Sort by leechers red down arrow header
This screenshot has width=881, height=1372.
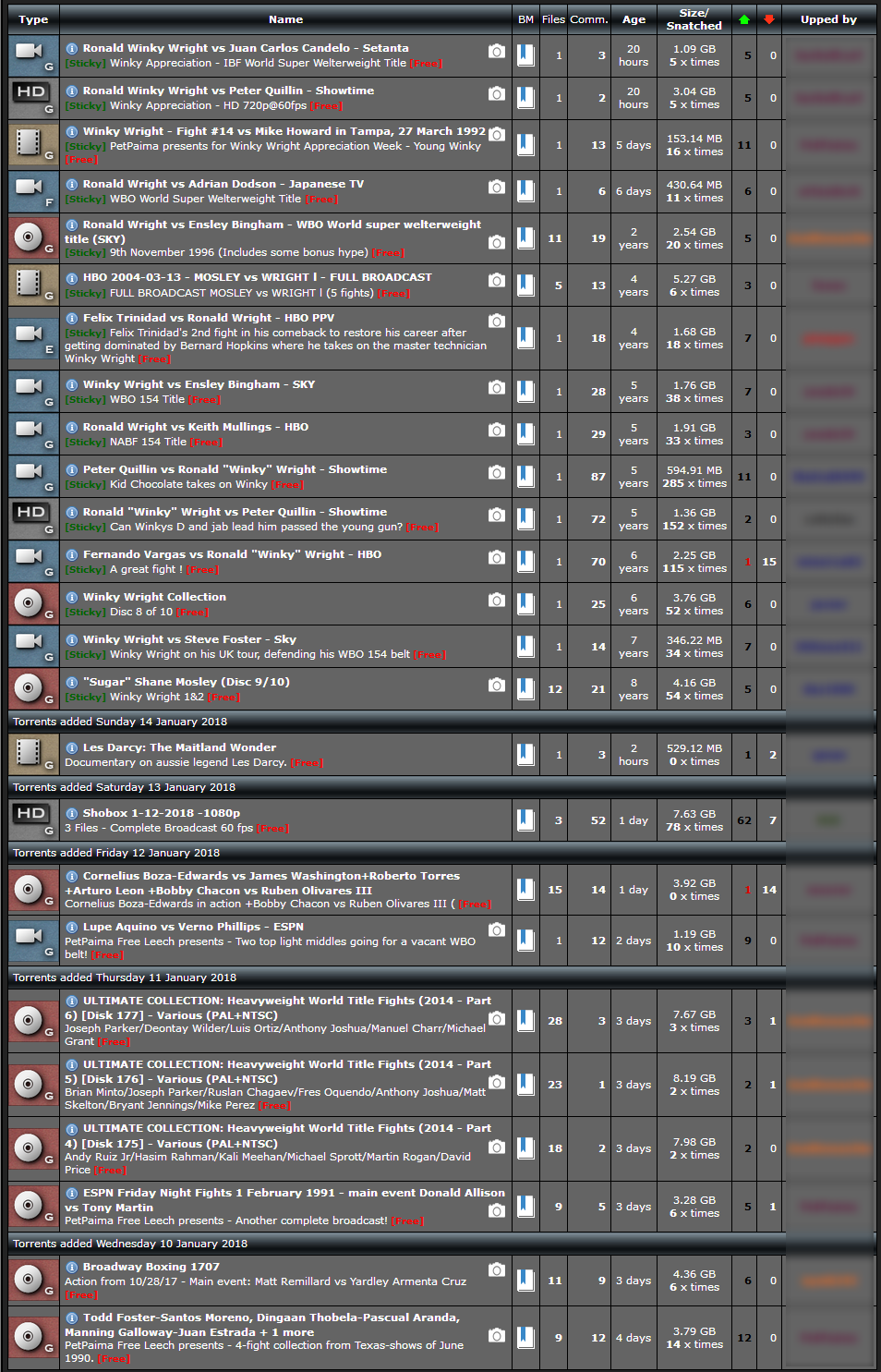pos(769,19)
